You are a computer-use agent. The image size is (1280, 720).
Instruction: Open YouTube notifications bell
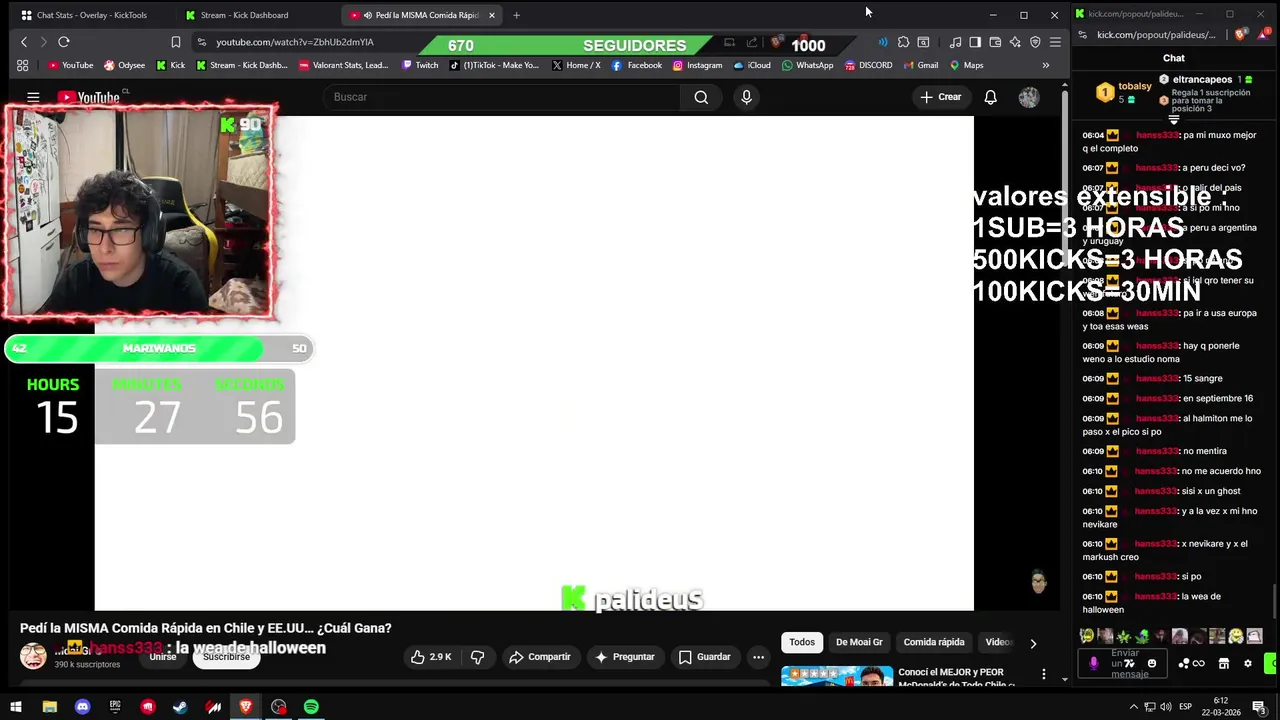coord(990,97)
